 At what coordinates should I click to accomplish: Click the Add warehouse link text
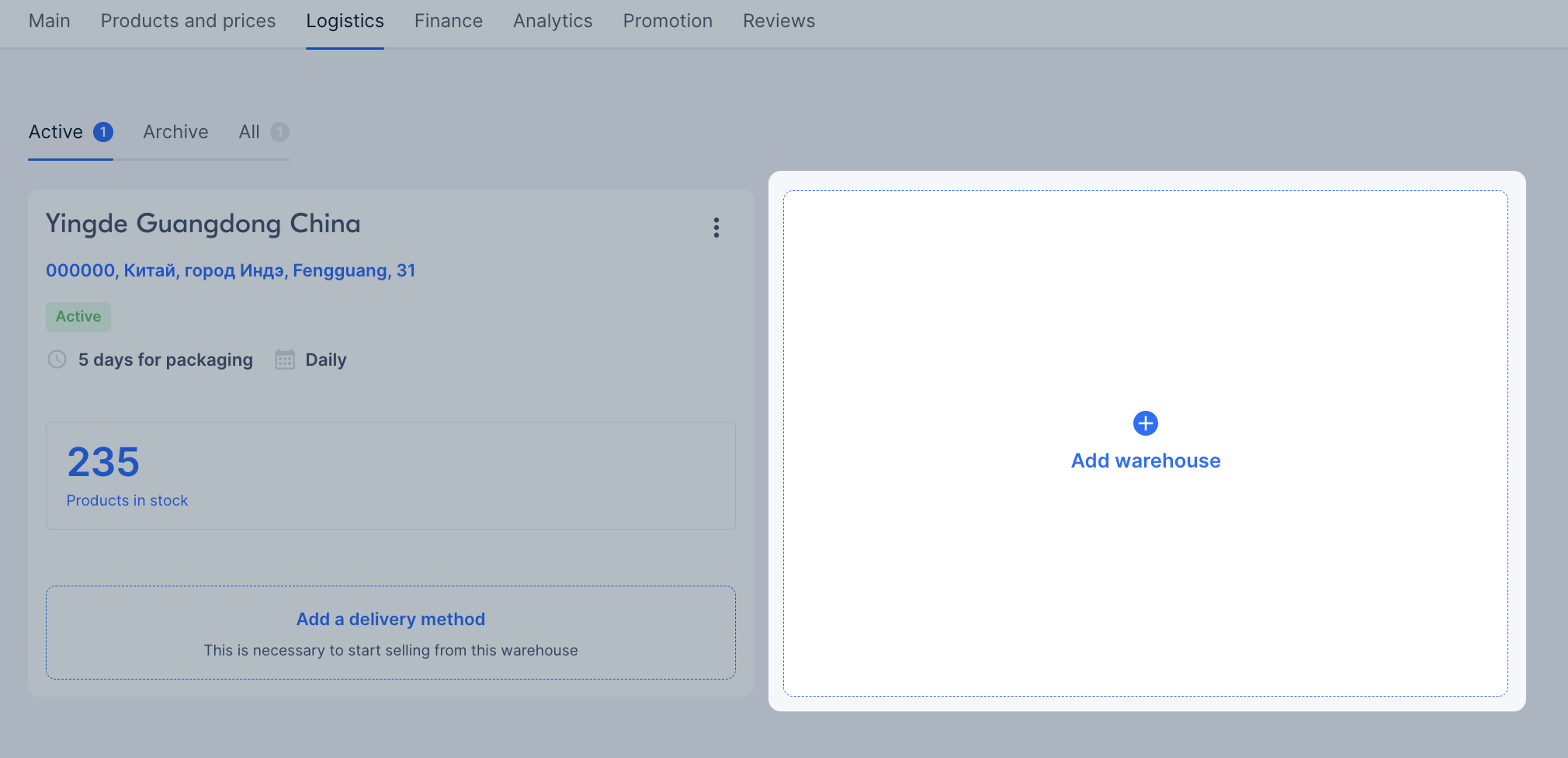click(x=1145, y=461)
